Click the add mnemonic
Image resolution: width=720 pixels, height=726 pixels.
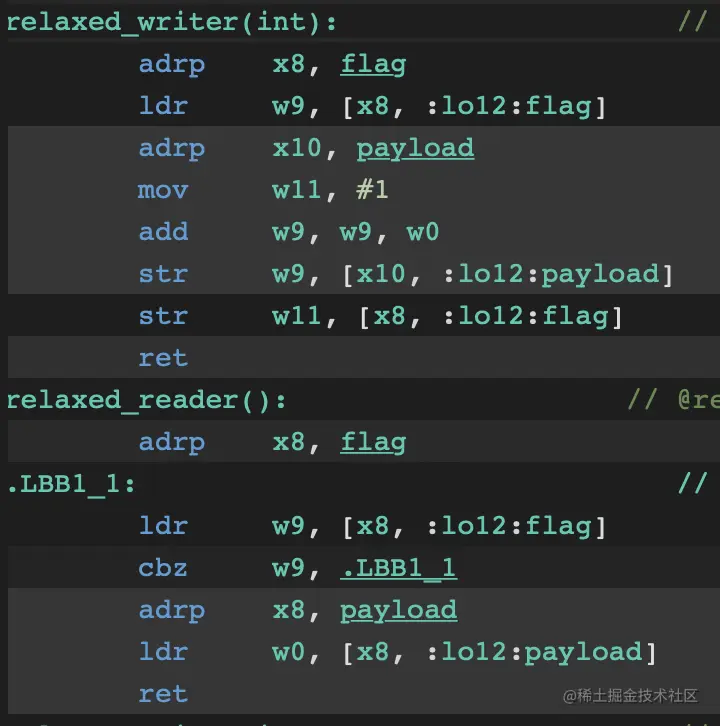tap(163, 232)
